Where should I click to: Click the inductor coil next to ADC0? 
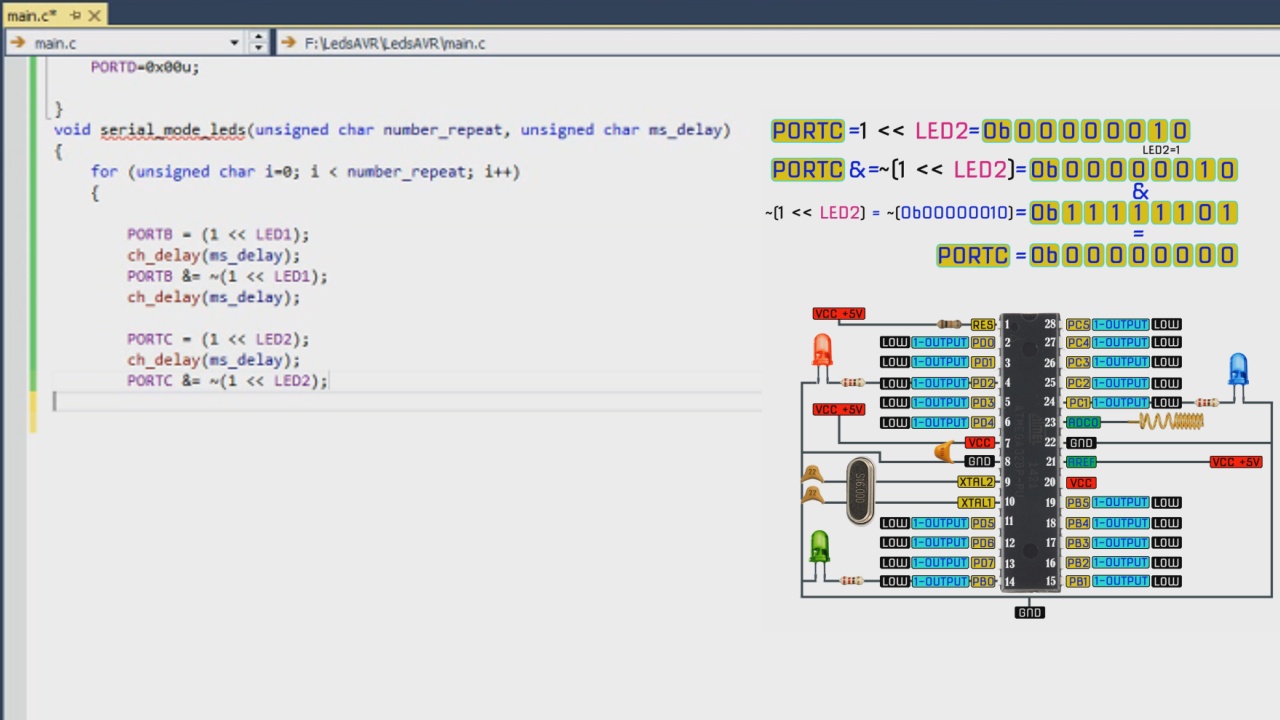click(1170, 422)
